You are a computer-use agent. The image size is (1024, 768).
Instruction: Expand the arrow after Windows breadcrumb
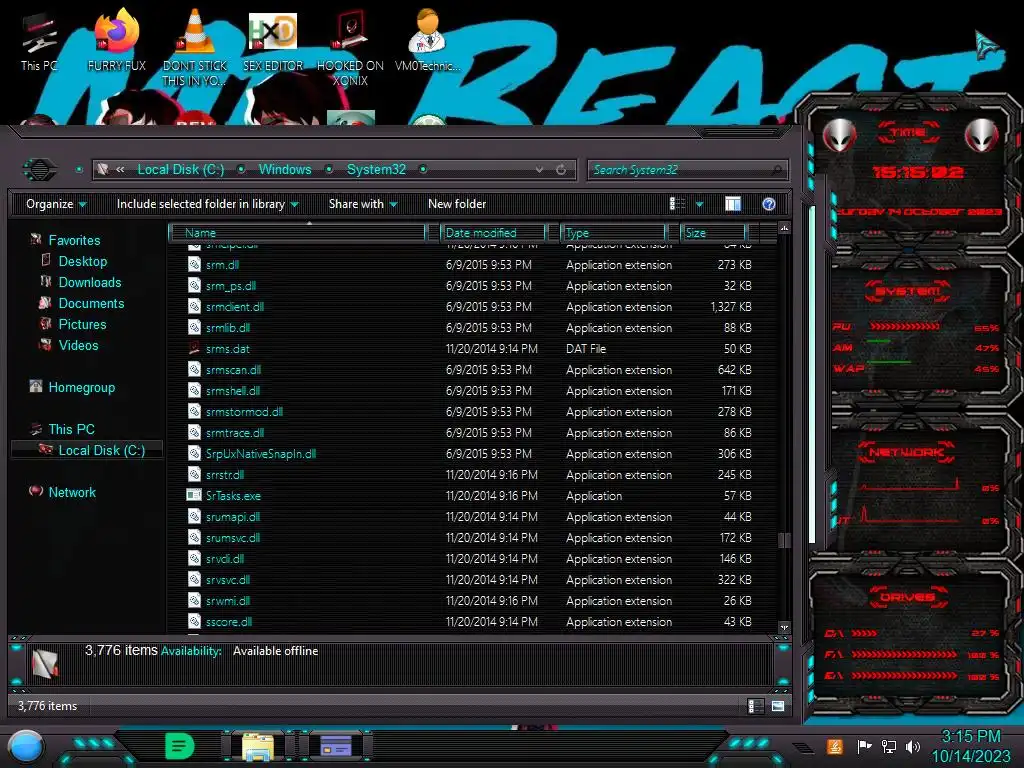click(329, 170)
